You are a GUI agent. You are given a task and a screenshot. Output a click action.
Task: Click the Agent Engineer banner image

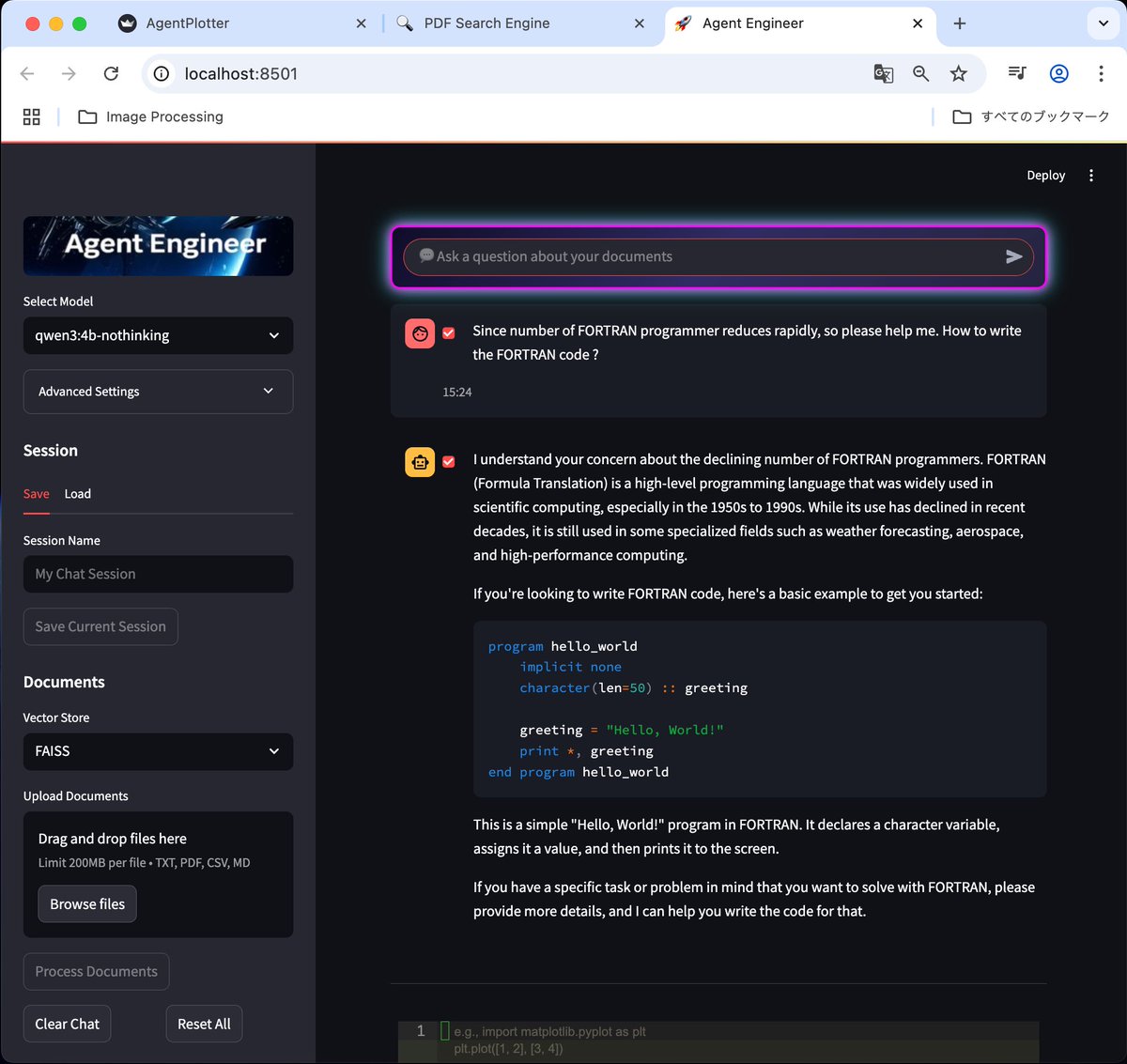pos(158,246)
